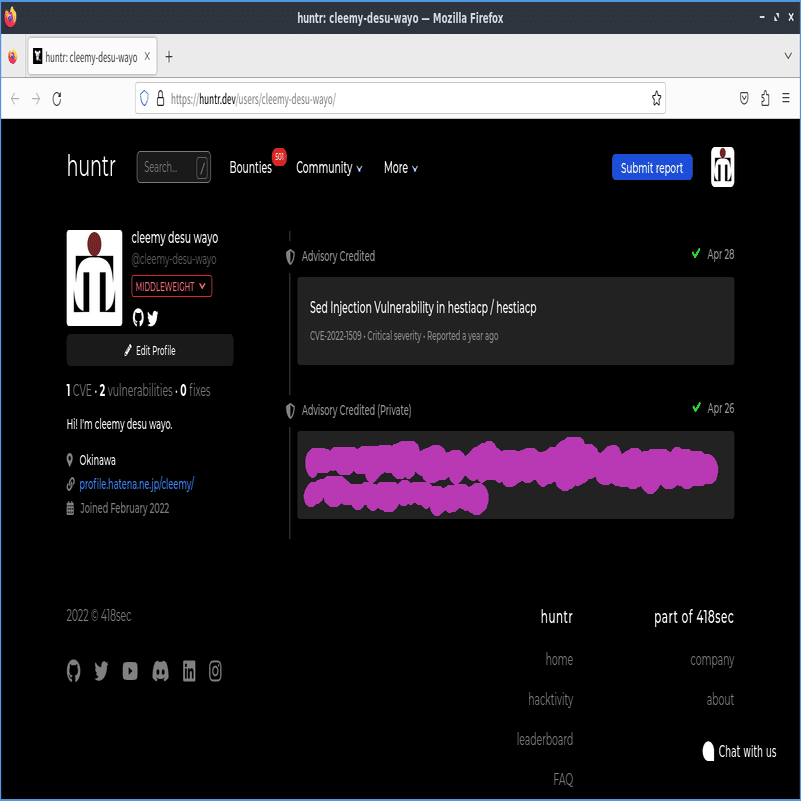Open the footer hacktivity link
The width and height of the screenshot is (801, 801).
tap(551, 699)
